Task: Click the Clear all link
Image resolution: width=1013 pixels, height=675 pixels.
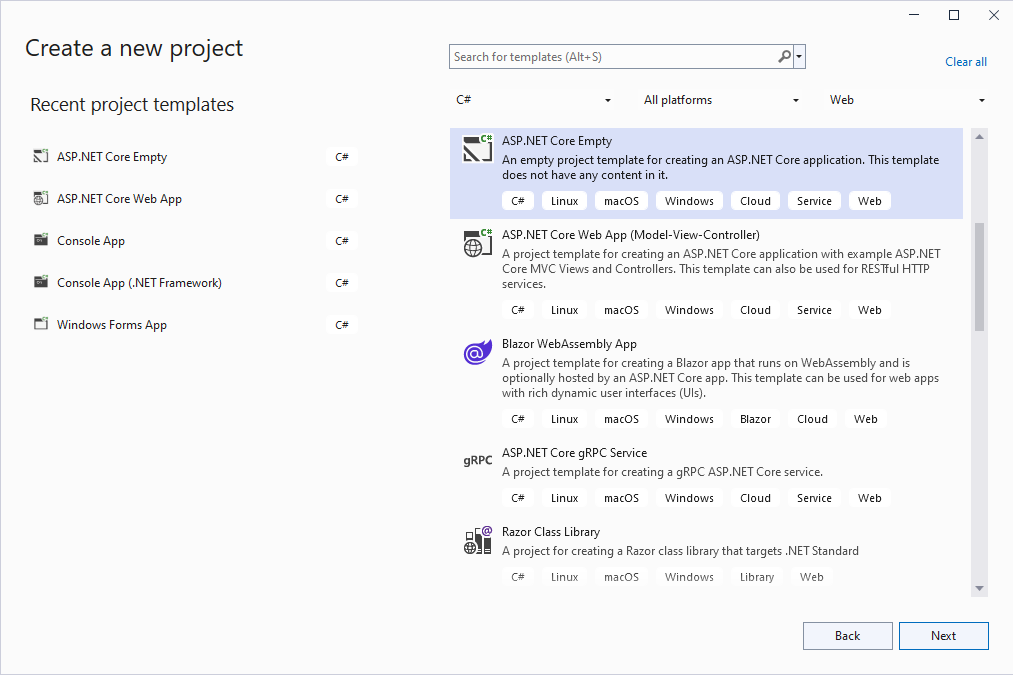Action: tap(966, 62)
